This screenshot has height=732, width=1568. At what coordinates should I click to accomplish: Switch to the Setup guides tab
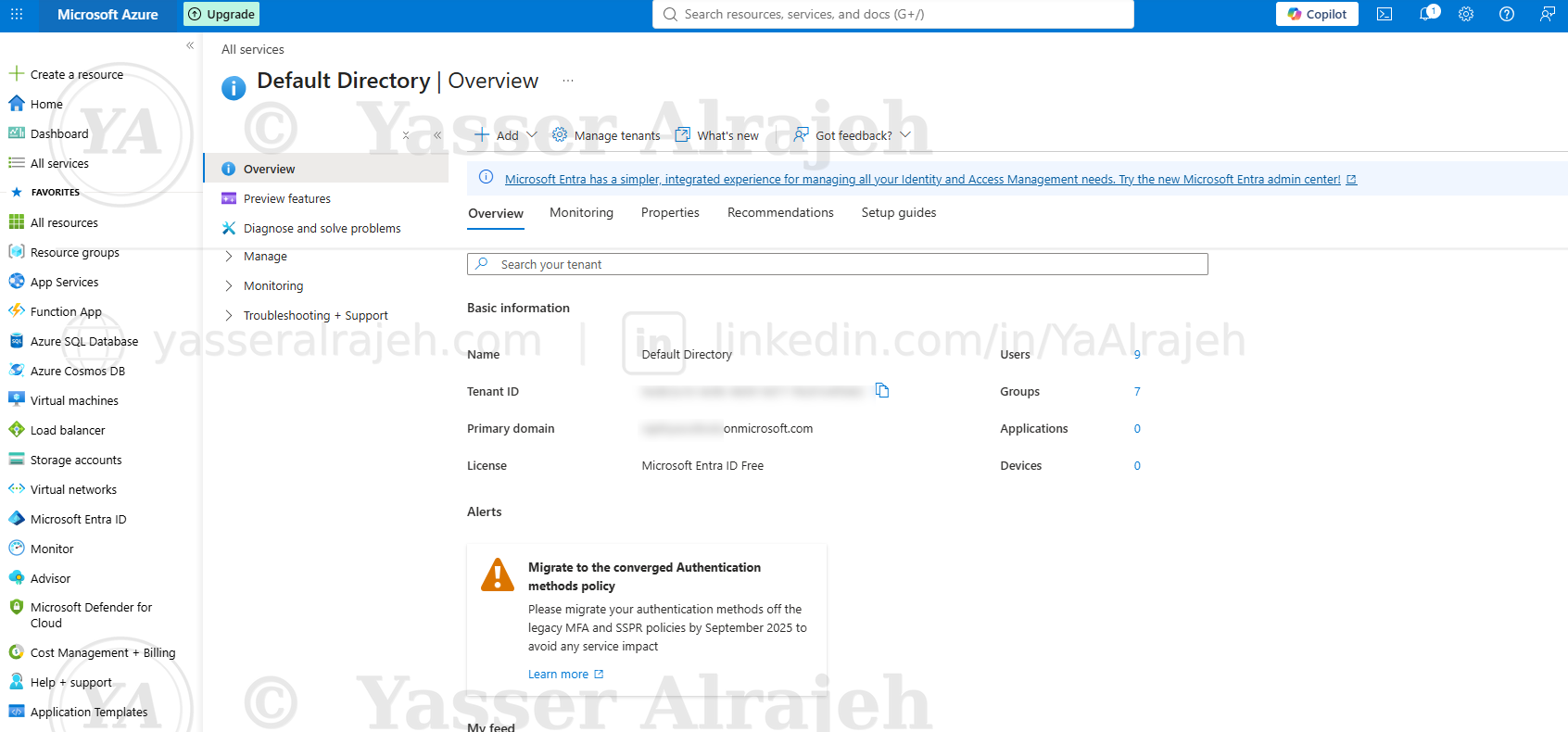tap(899, 212)
